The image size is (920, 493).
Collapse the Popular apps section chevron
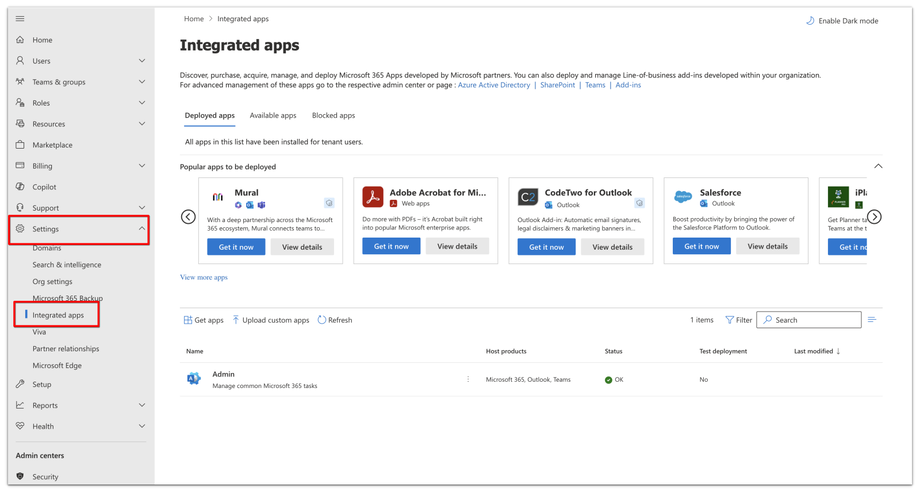click(x=878, y=166)
